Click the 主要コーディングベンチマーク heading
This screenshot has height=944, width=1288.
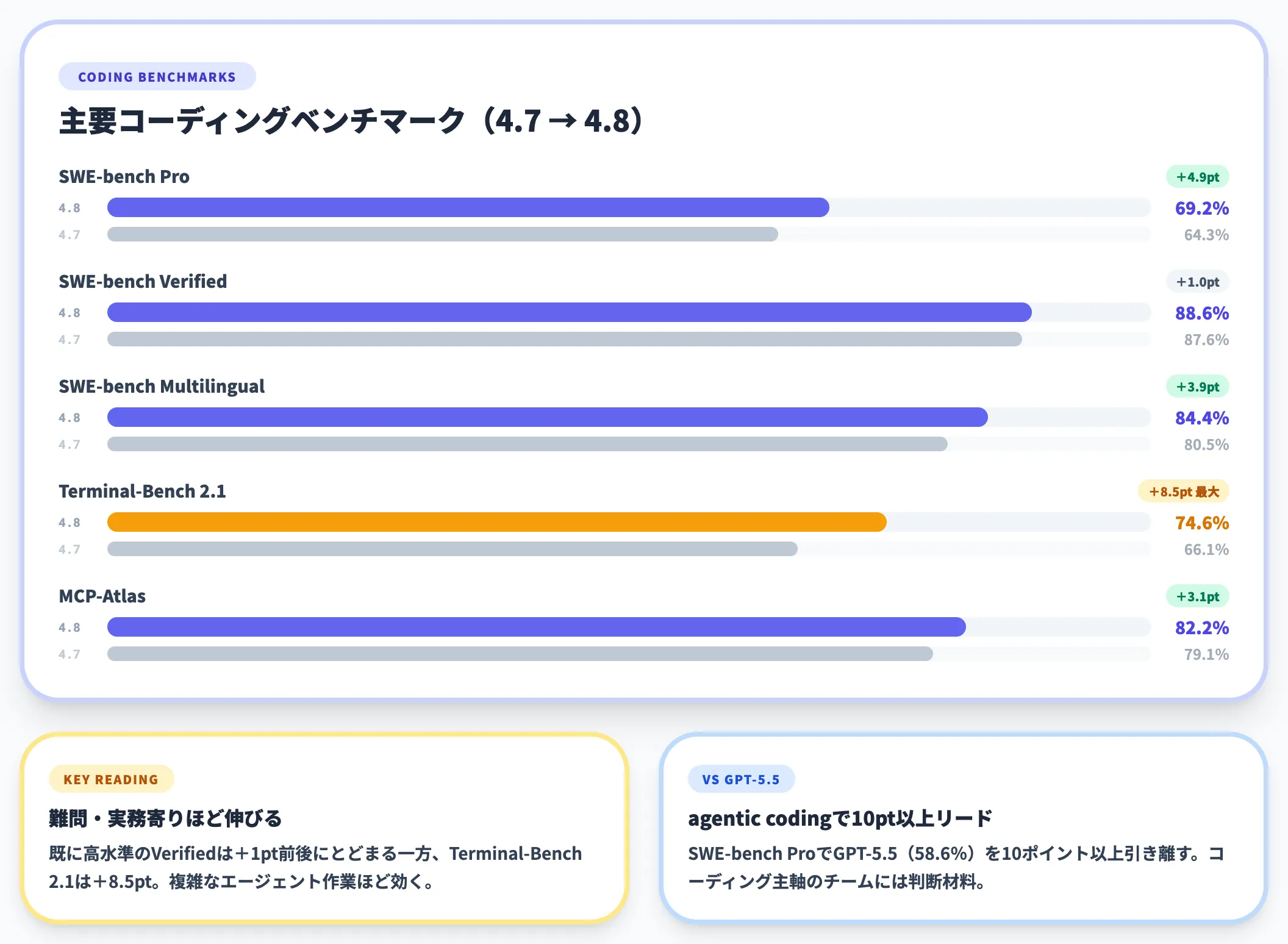tap(351, 121)
